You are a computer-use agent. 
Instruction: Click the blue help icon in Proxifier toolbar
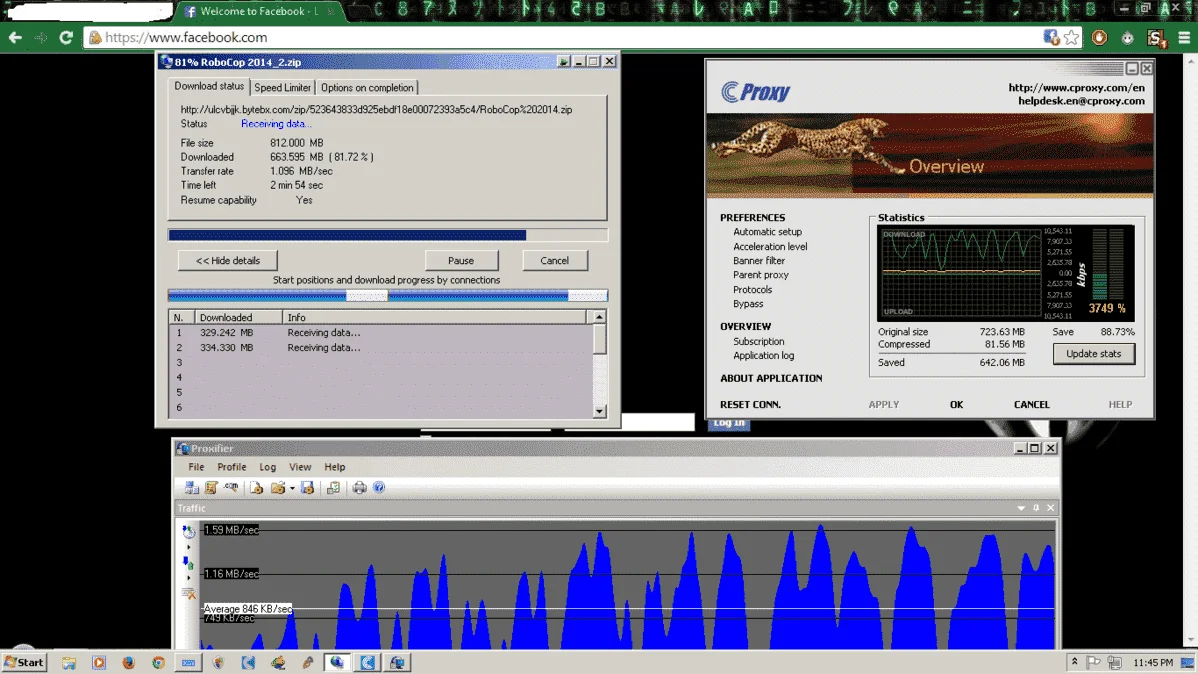(x=379, y=488)
